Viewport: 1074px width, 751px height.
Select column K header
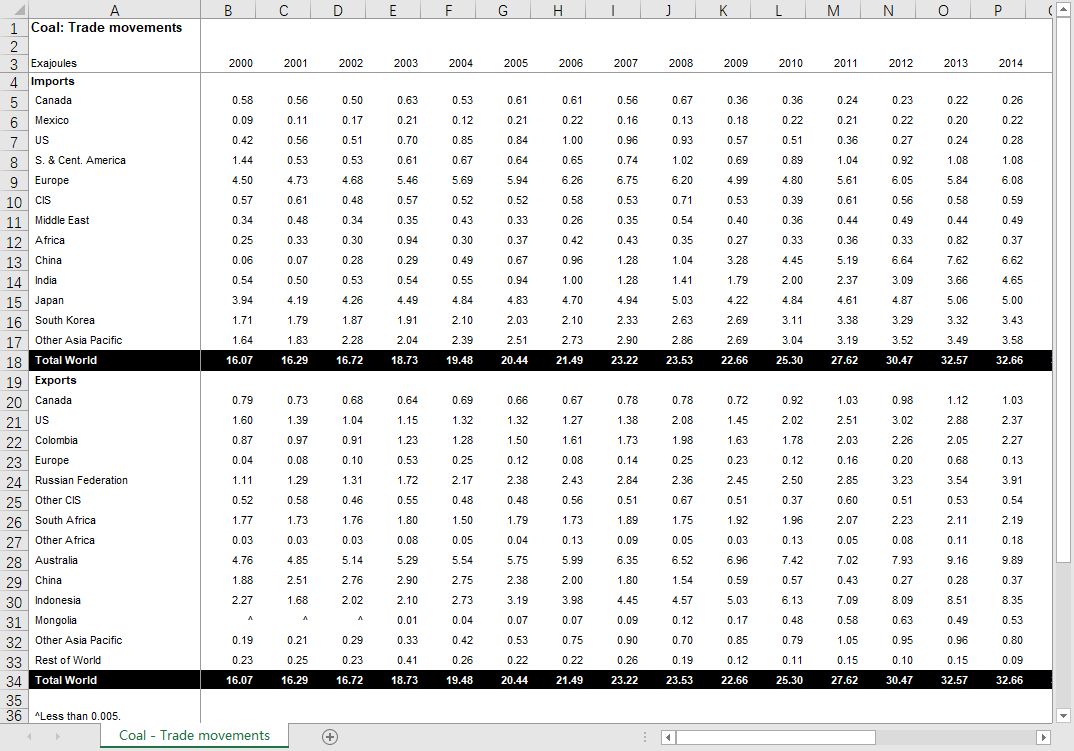coord(723,10)
